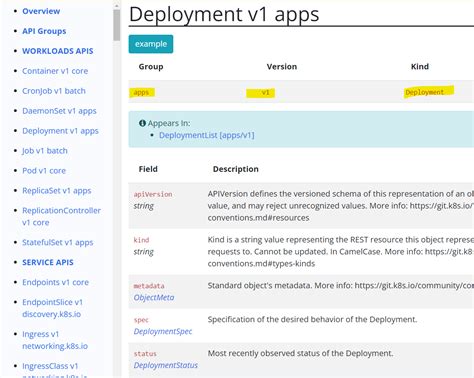
Task: Open Container v1 core reference
Action: coord(55,71)
